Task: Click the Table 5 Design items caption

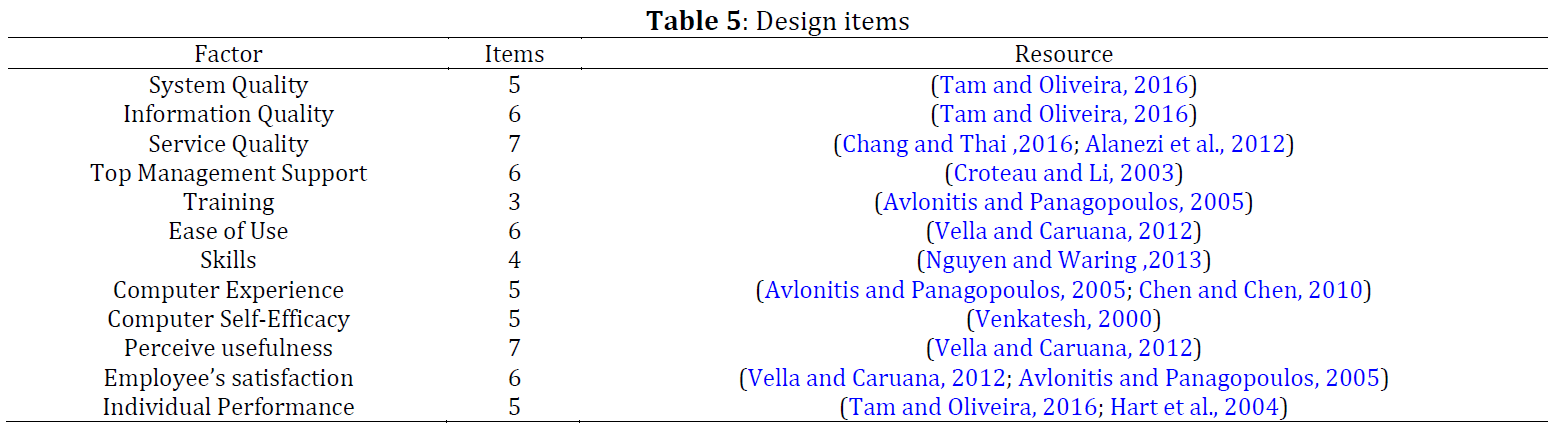Action: point(778,21)
